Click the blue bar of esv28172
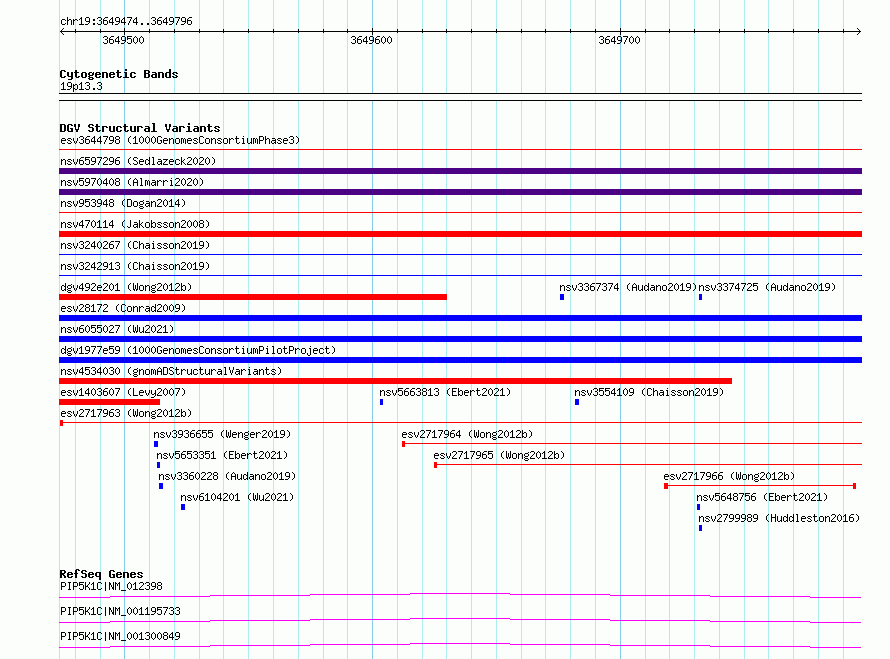This screenshot has height=659, width=890. pyautogui.click(x=460, y=318)
